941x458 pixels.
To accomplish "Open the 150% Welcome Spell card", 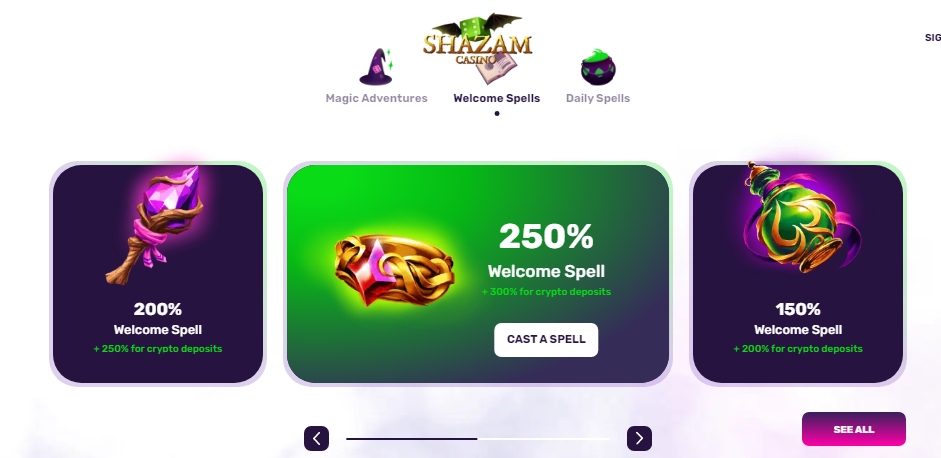I will click(x=798, y=274).
